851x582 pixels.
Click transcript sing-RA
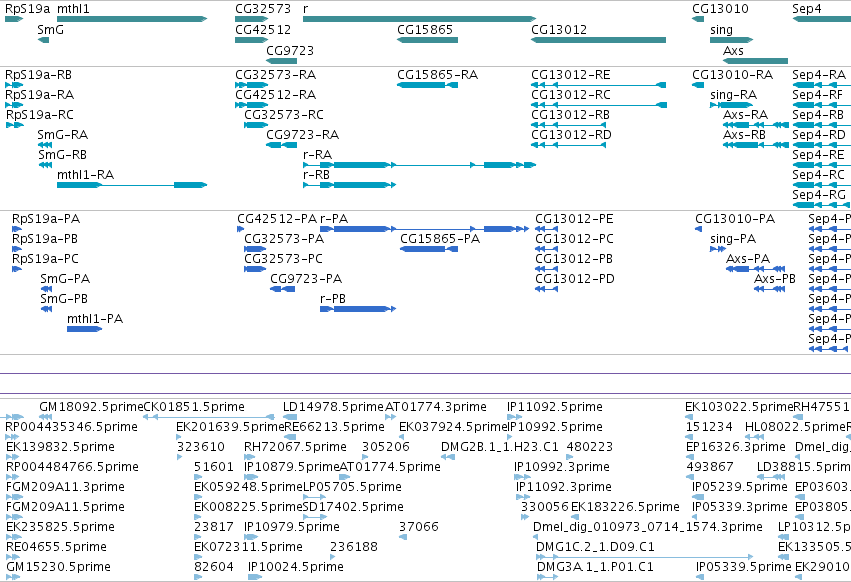point(733,95)
